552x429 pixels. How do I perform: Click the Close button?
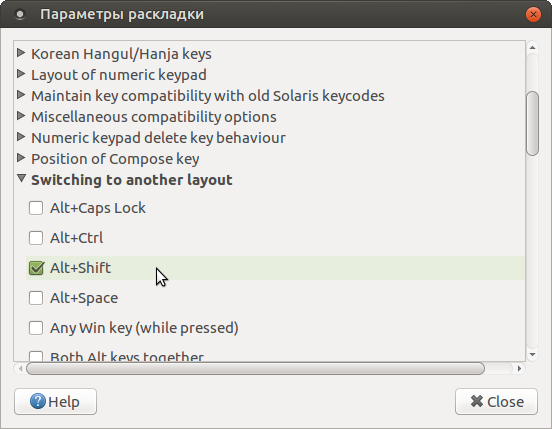496,402
